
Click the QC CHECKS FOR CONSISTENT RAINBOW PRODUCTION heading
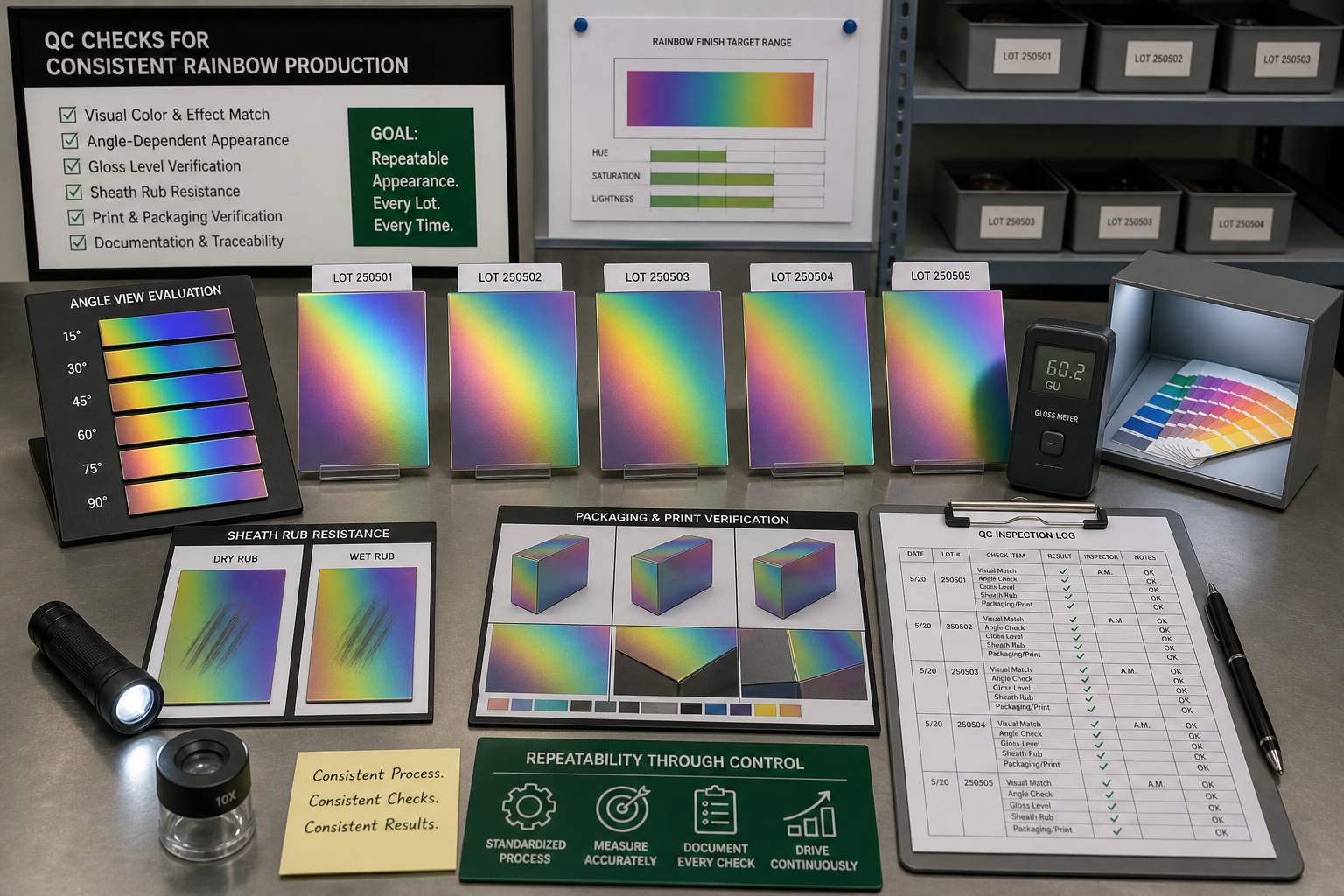[x=227, y=53]
